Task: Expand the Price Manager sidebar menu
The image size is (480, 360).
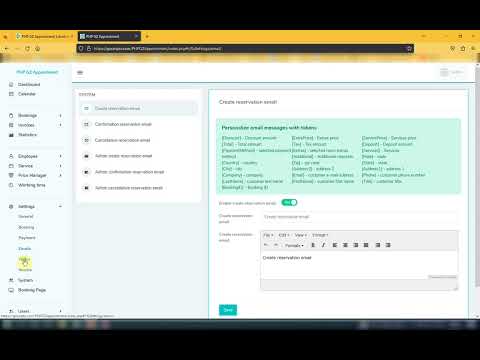Action: point(60,175)
